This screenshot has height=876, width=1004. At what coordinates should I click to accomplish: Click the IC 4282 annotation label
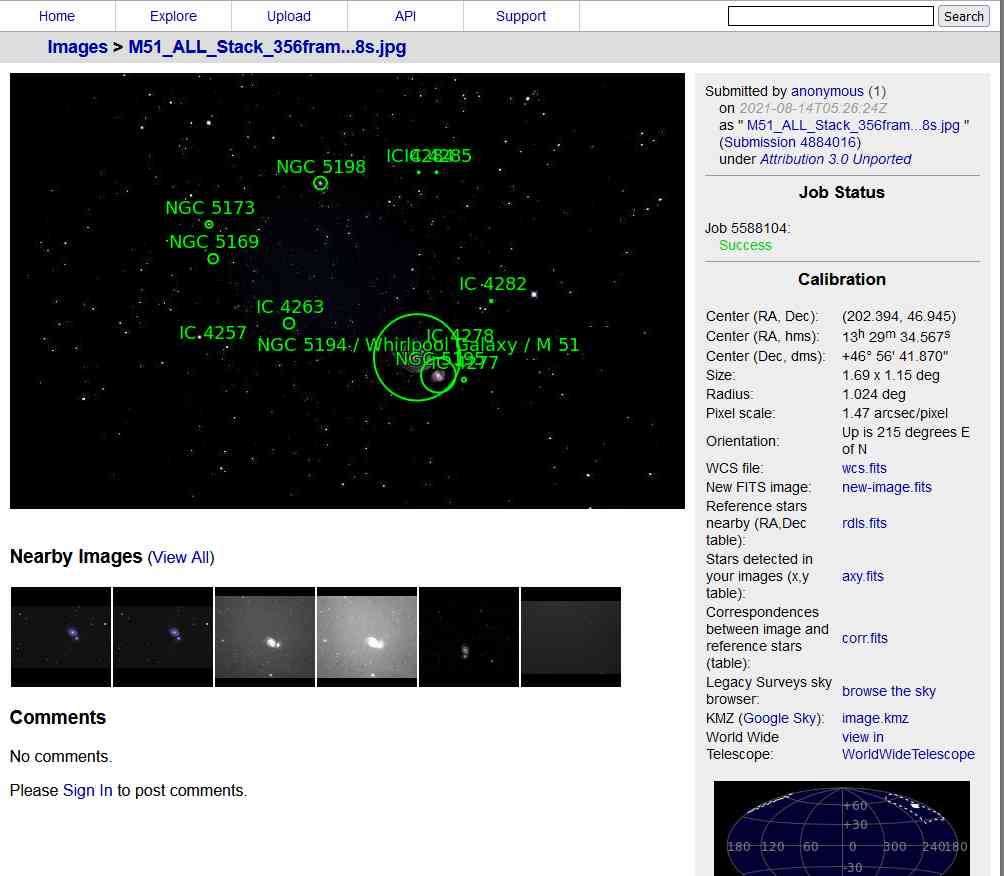(x=493, y=284)
